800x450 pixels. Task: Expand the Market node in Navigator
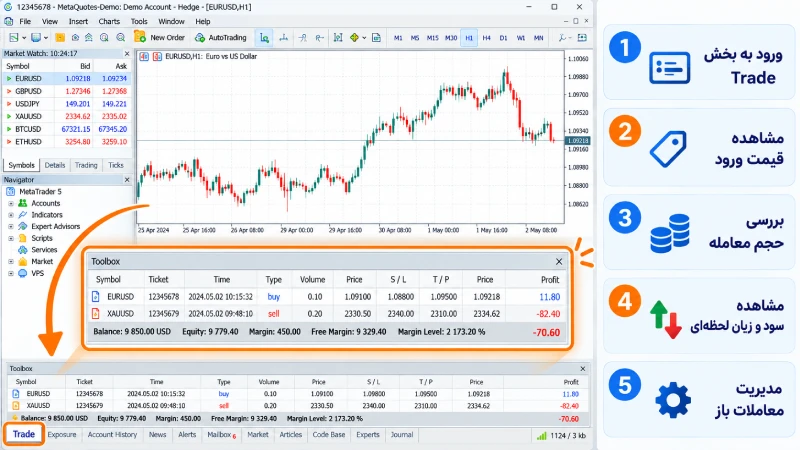(11, 262)
